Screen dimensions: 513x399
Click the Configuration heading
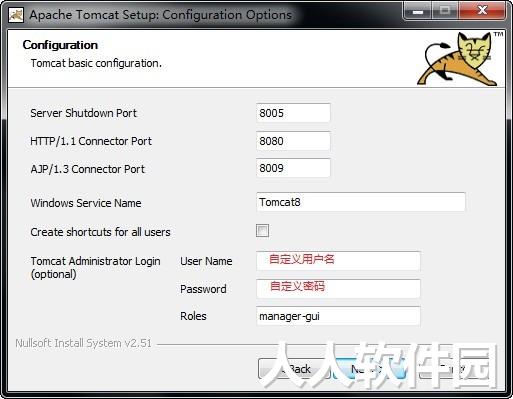(60, 45)
